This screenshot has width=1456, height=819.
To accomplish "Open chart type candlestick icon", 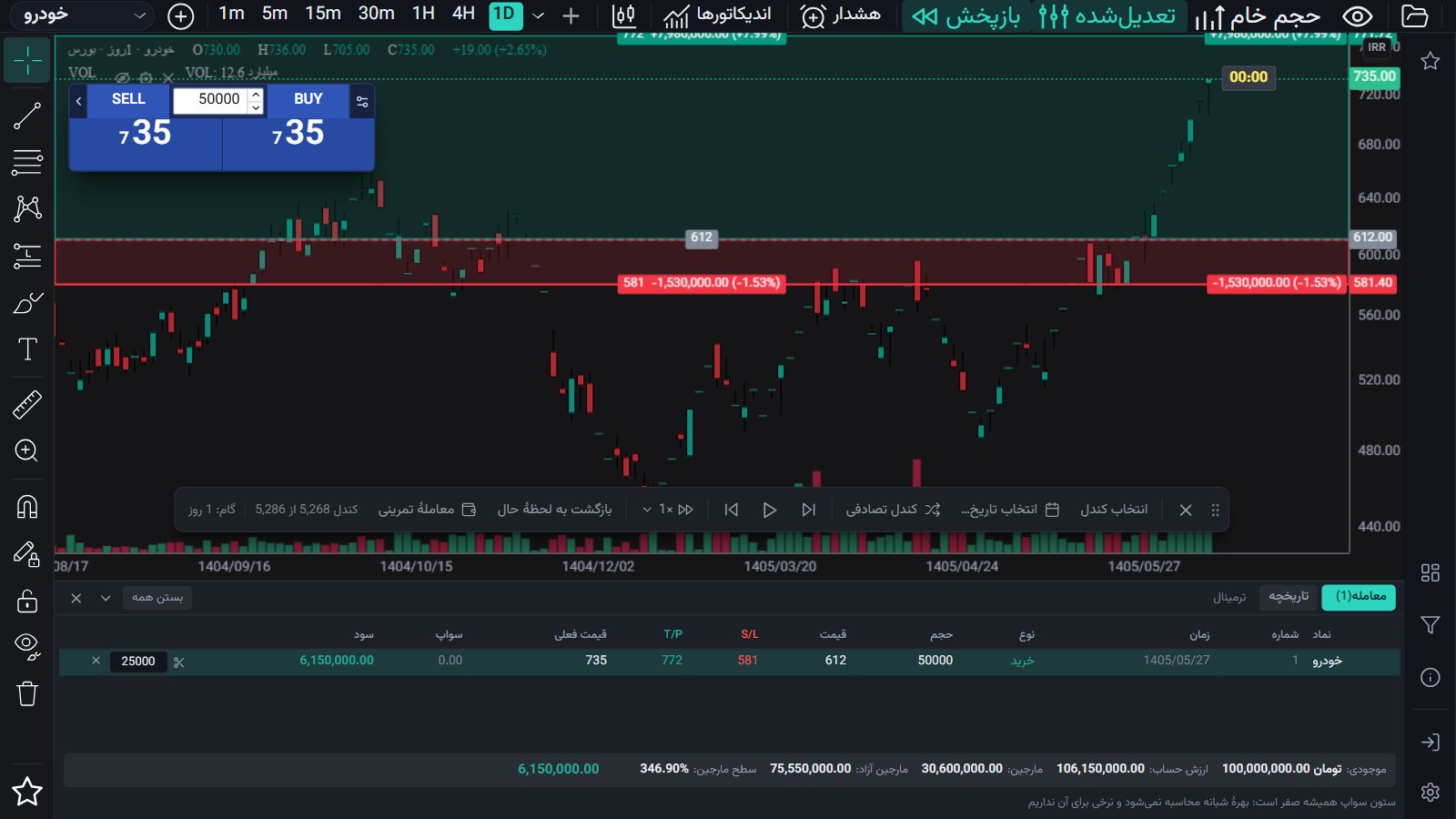I will 624,15.
